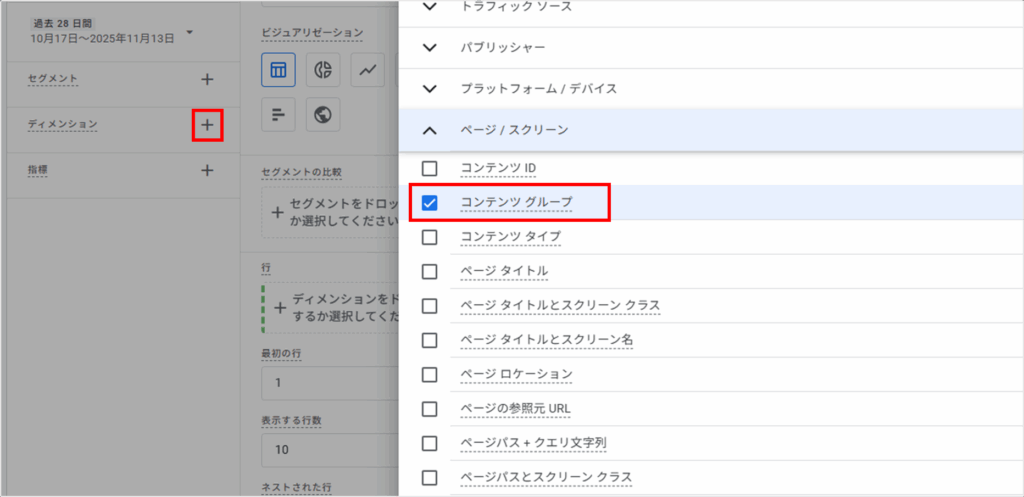Check the コンテンツ ID checkbox
1024x497 pixels.
point(430,168)
